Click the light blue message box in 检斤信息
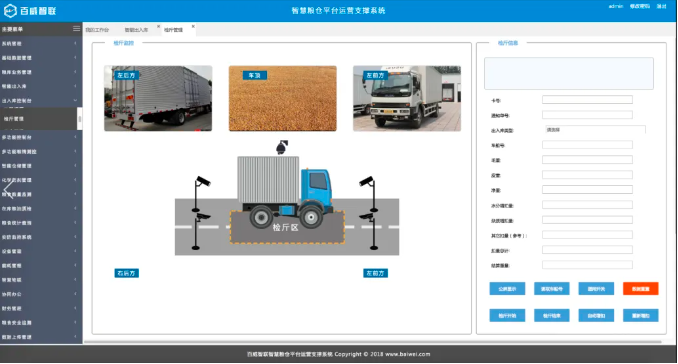678x364 pixels. pyautogui.click(x=569, y=73)
